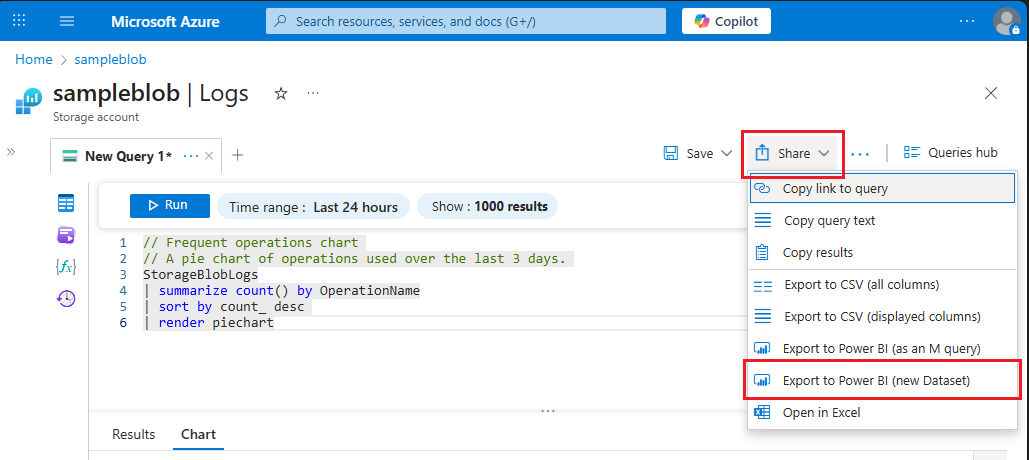
Task: Open the ellipsis next to the page title
Action: 313,94
